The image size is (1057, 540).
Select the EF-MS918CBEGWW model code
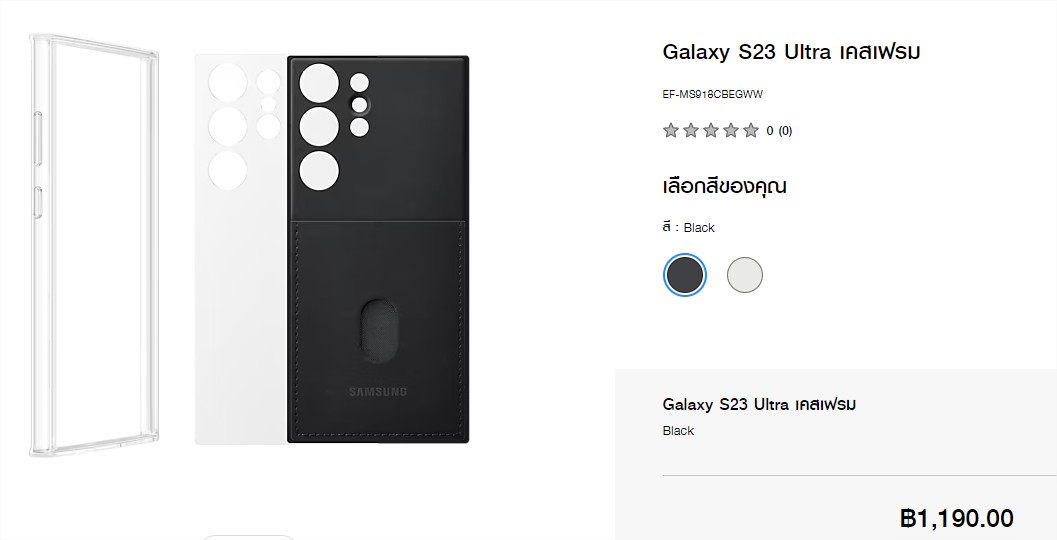click(x=713, y=94)
